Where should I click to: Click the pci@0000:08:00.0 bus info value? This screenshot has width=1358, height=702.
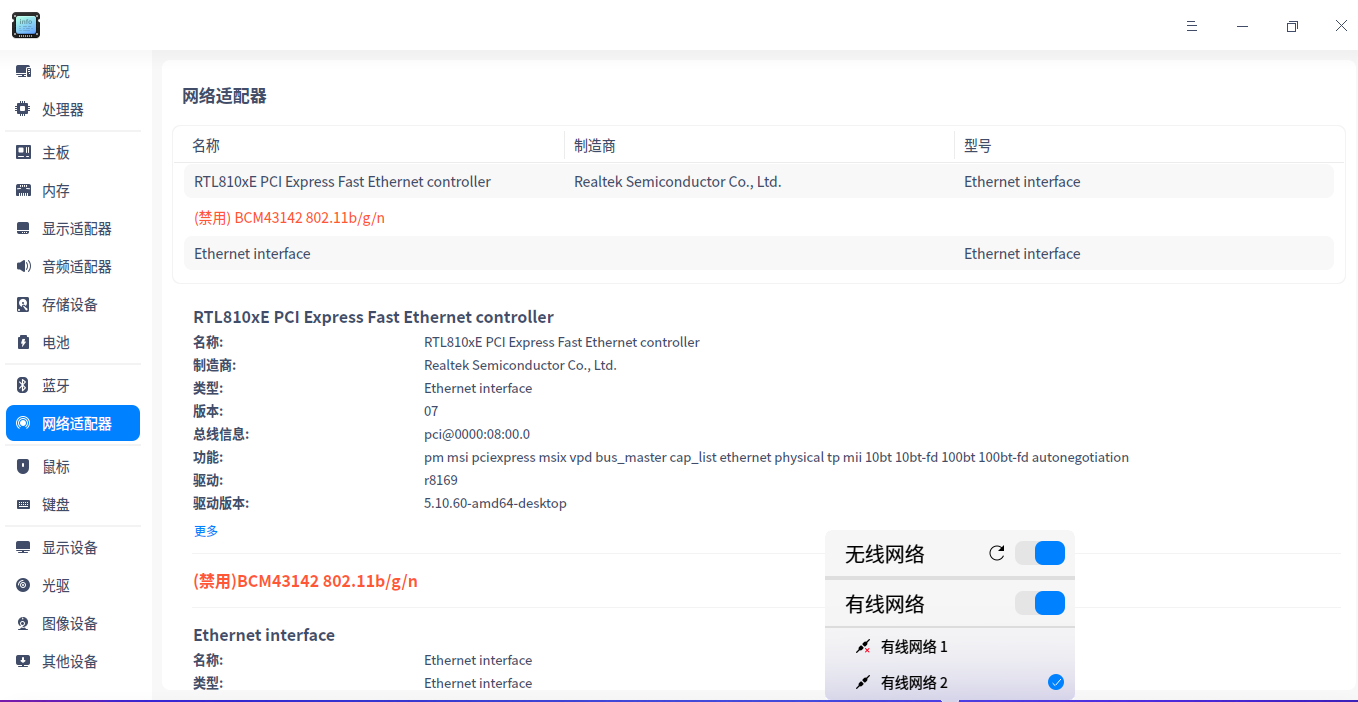point(477,434)
